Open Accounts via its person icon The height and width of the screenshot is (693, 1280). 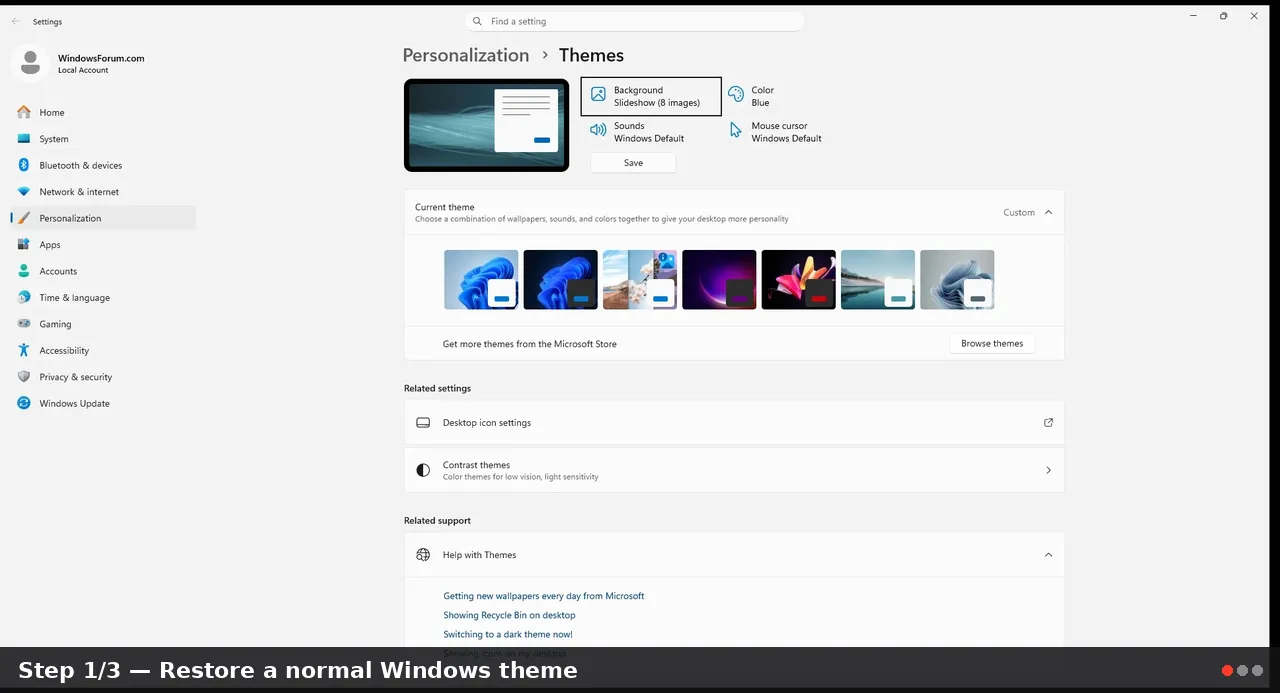24,271
